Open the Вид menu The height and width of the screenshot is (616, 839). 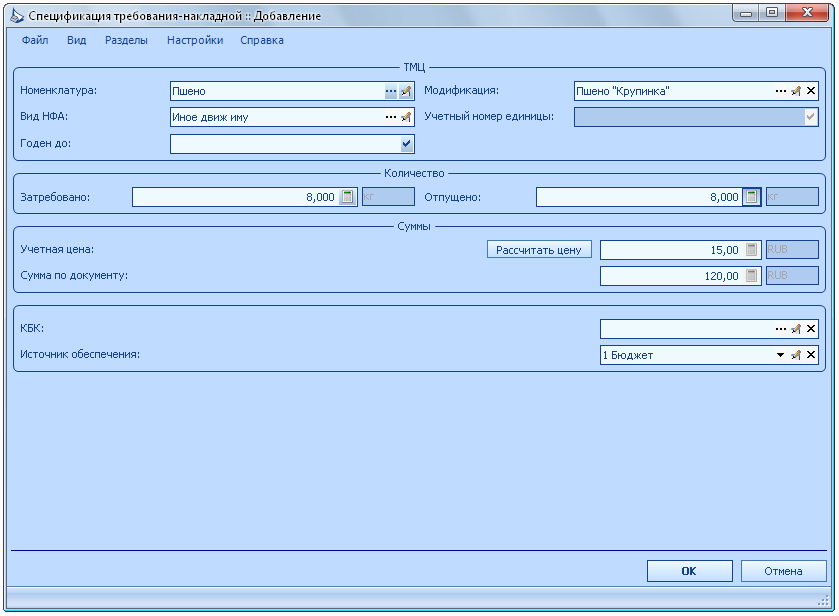(77, 40)
